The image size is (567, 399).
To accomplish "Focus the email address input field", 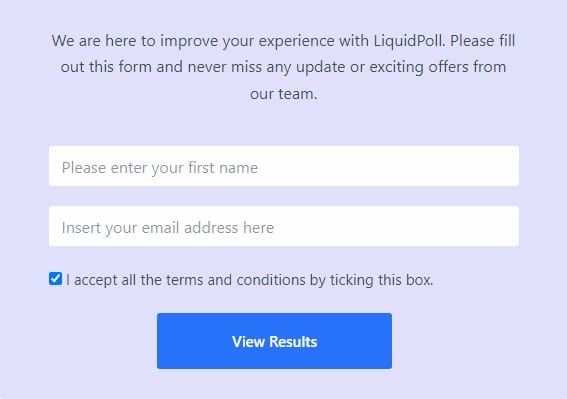I will tap(284, 226).
